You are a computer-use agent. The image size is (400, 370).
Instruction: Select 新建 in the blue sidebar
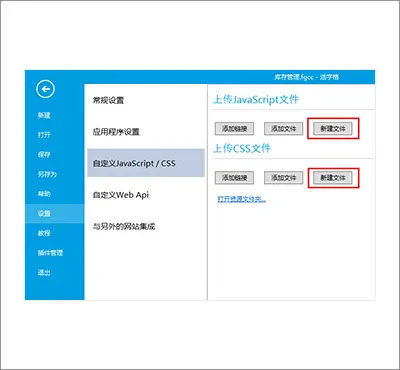pyautogui.click(x=44, y=115)
